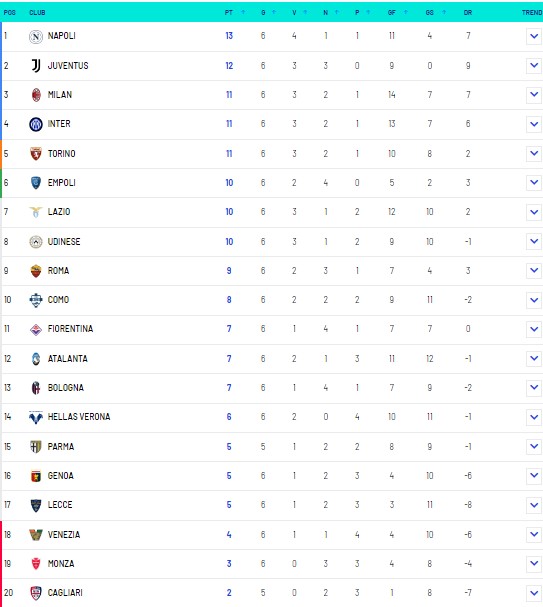Click the Fiorentina crest icon
543x607 pixels.
coord(36,329)
